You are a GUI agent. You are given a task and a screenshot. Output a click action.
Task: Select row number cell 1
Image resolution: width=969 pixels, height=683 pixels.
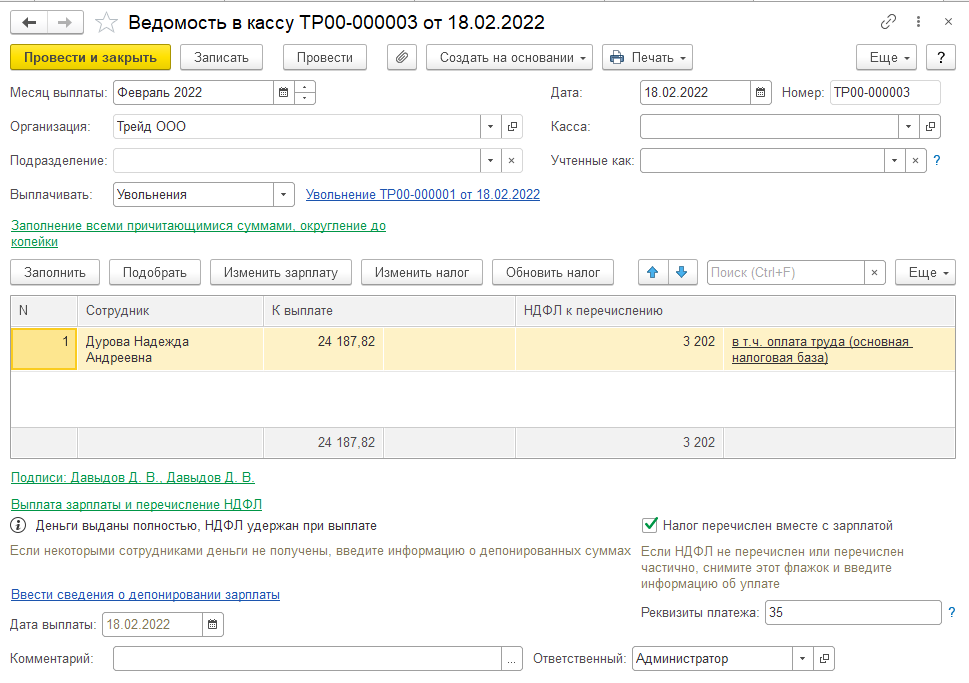(x=44, y=350)
